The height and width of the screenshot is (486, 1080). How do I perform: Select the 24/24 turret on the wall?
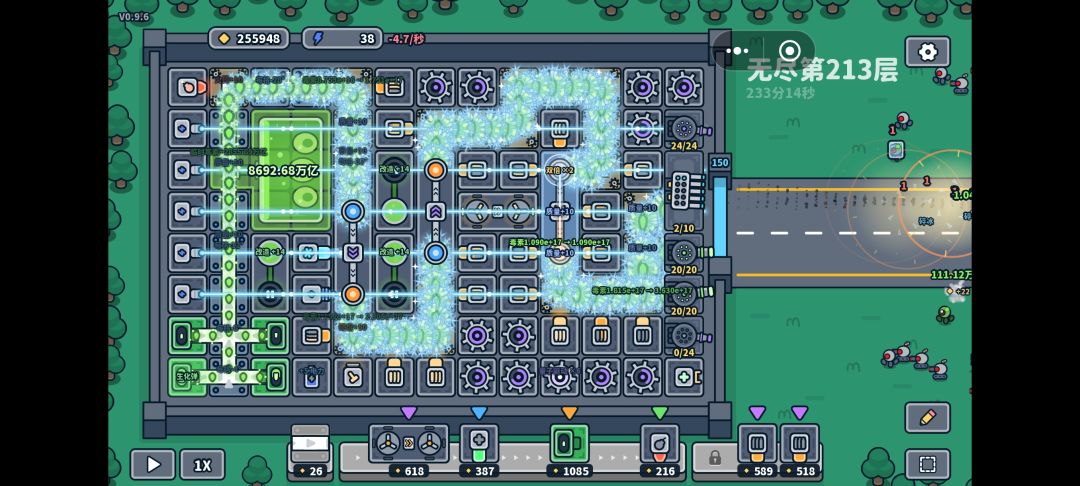[x=683, y=129]
